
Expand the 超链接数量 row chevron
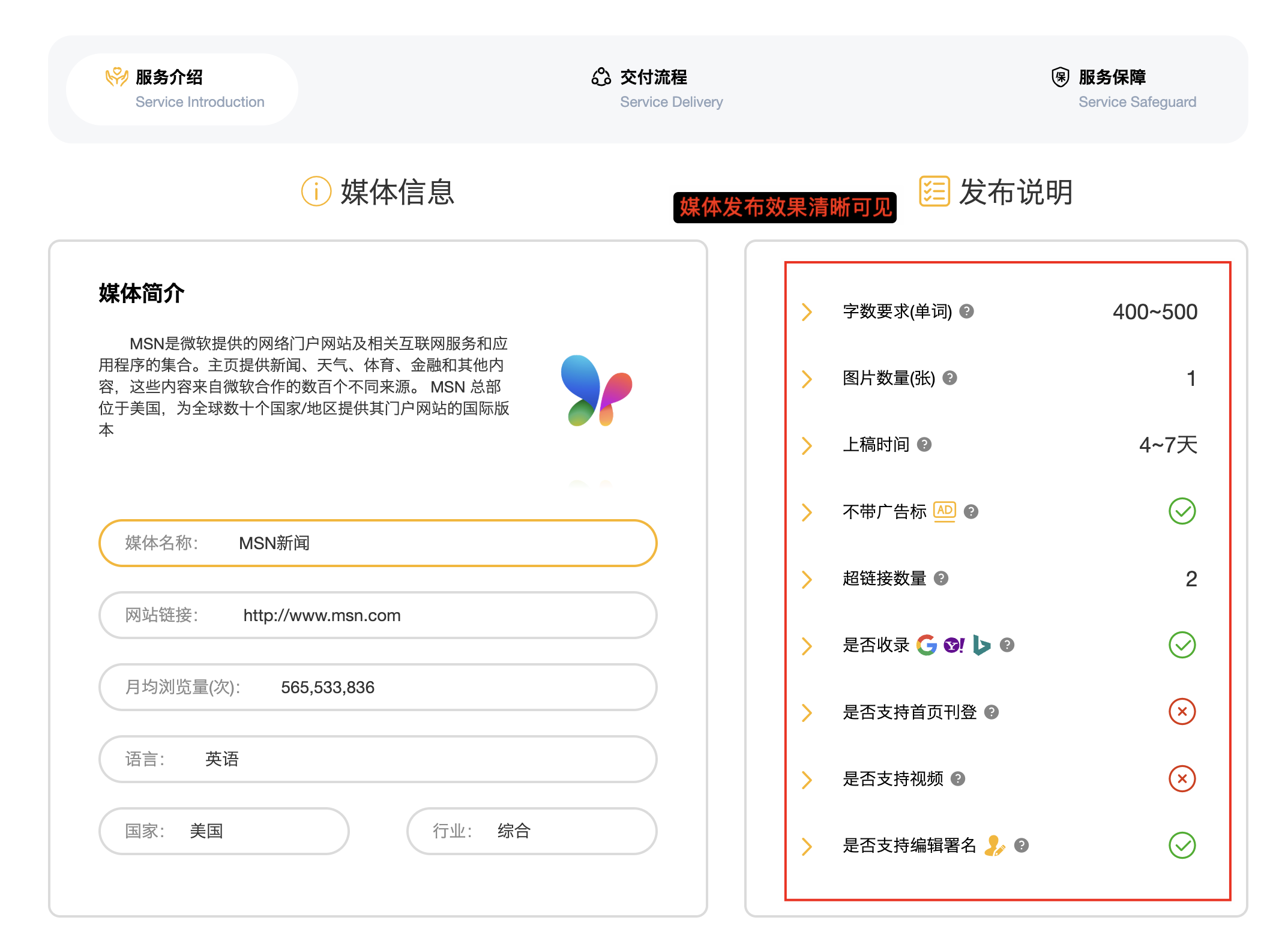807,579
